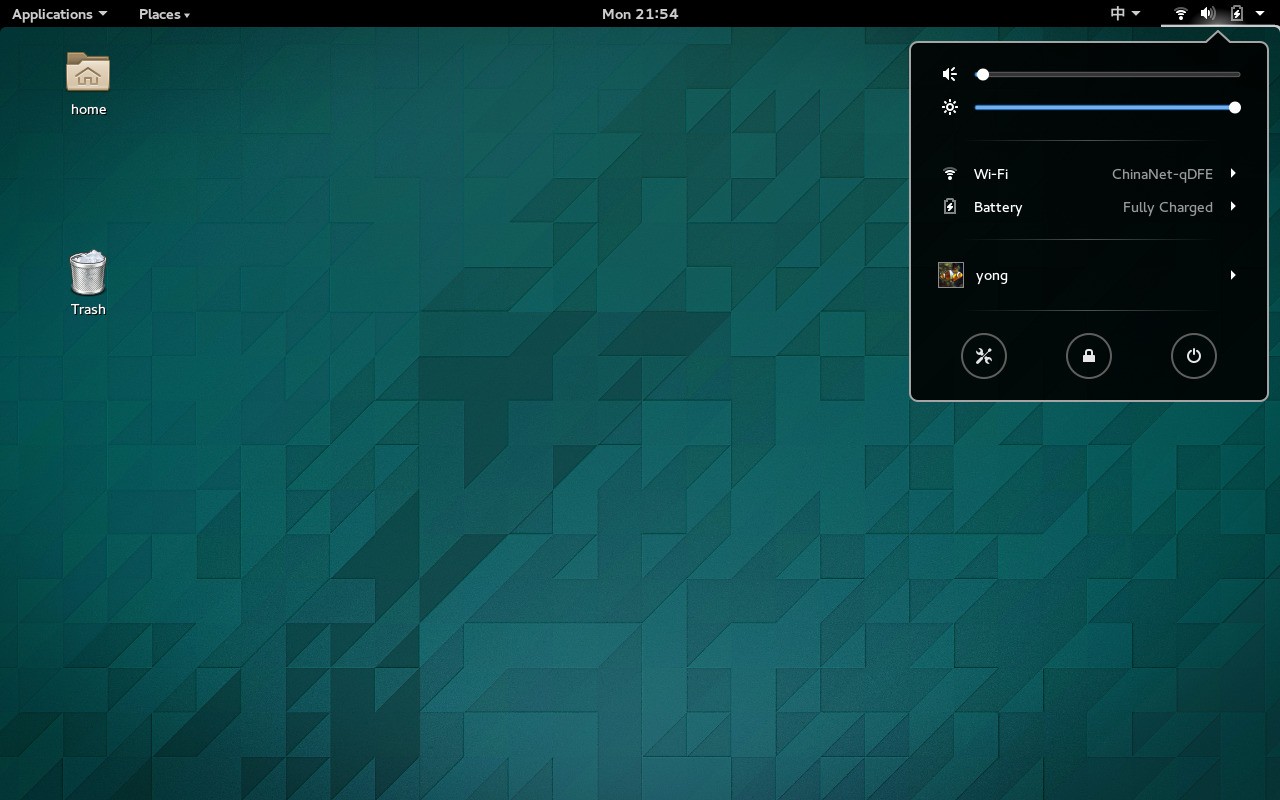Select the ChinaNet-qDFE network name
This screenshot has height=800, width=1280.
1163,174
